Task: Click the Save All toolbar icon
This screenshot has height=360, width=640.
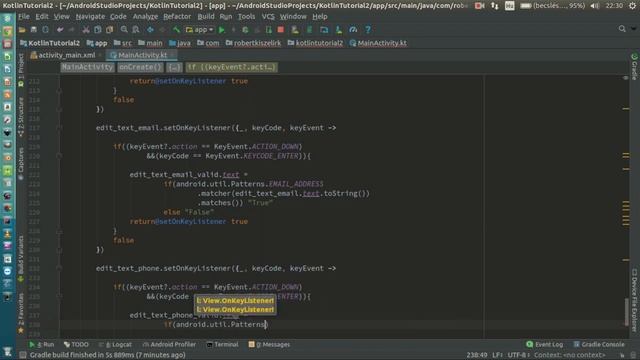Action: tap(33, 30)
